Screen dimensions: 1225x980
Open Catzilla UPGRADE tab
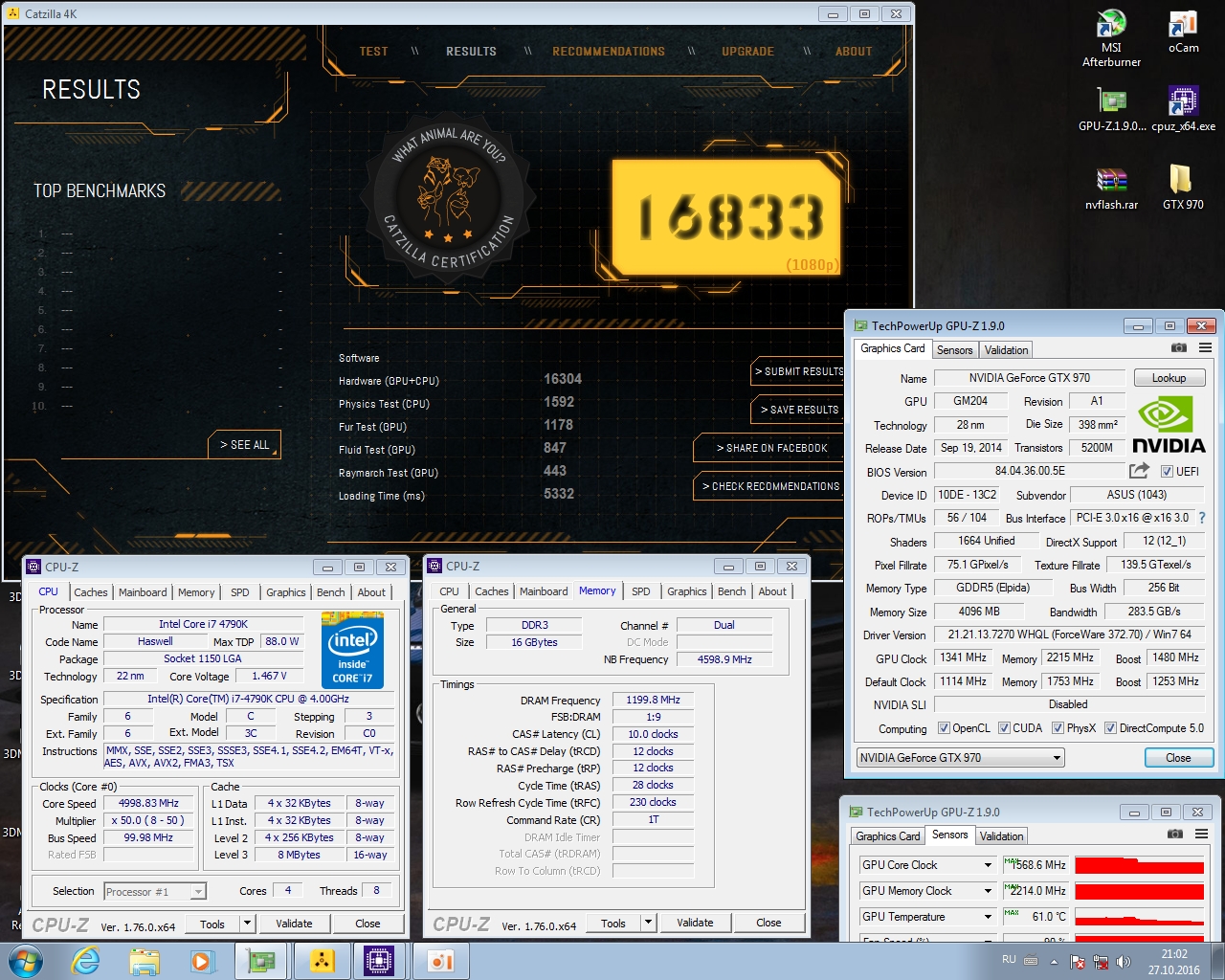pos(747,52)
